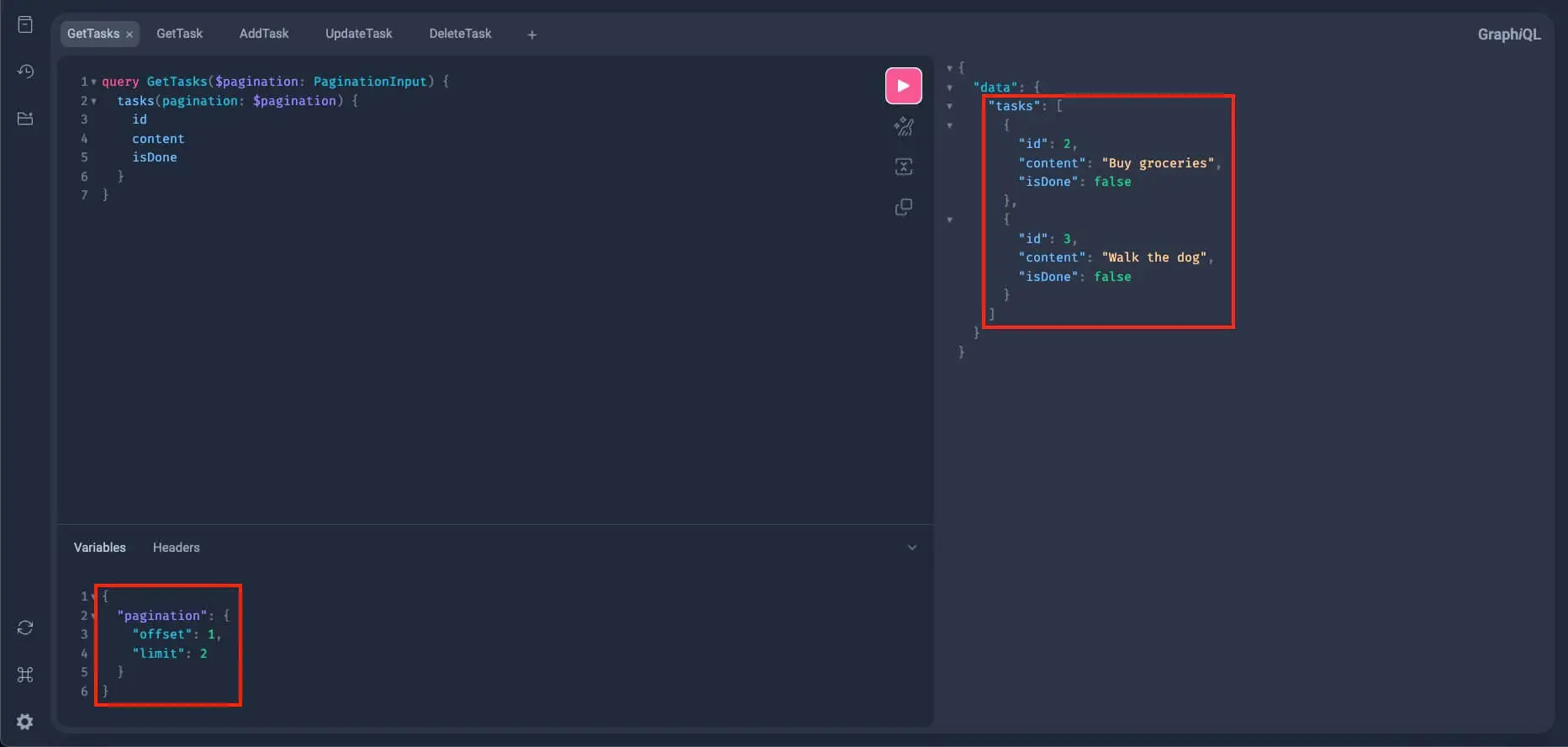Close the GetTasks tab

pos(129,34)
